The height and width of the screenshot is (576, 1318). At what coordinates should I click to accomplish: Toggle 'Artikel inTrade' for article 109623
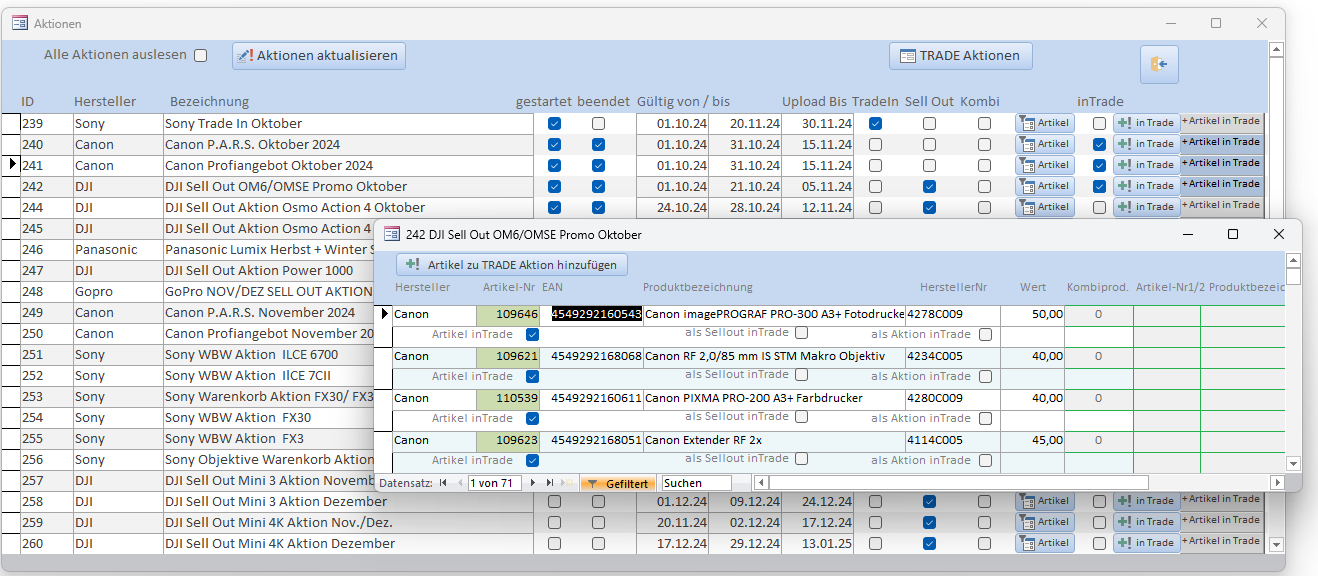pyautogui.click(x=532, y=461)
